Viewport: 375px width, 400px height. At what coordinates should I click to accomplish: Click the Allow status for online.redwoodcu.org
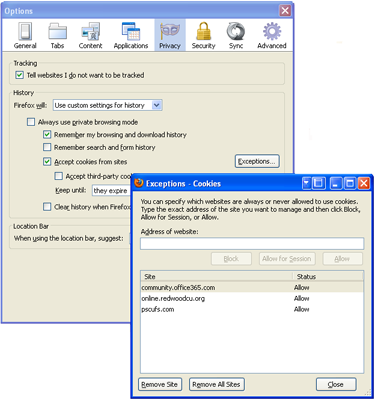301,298
